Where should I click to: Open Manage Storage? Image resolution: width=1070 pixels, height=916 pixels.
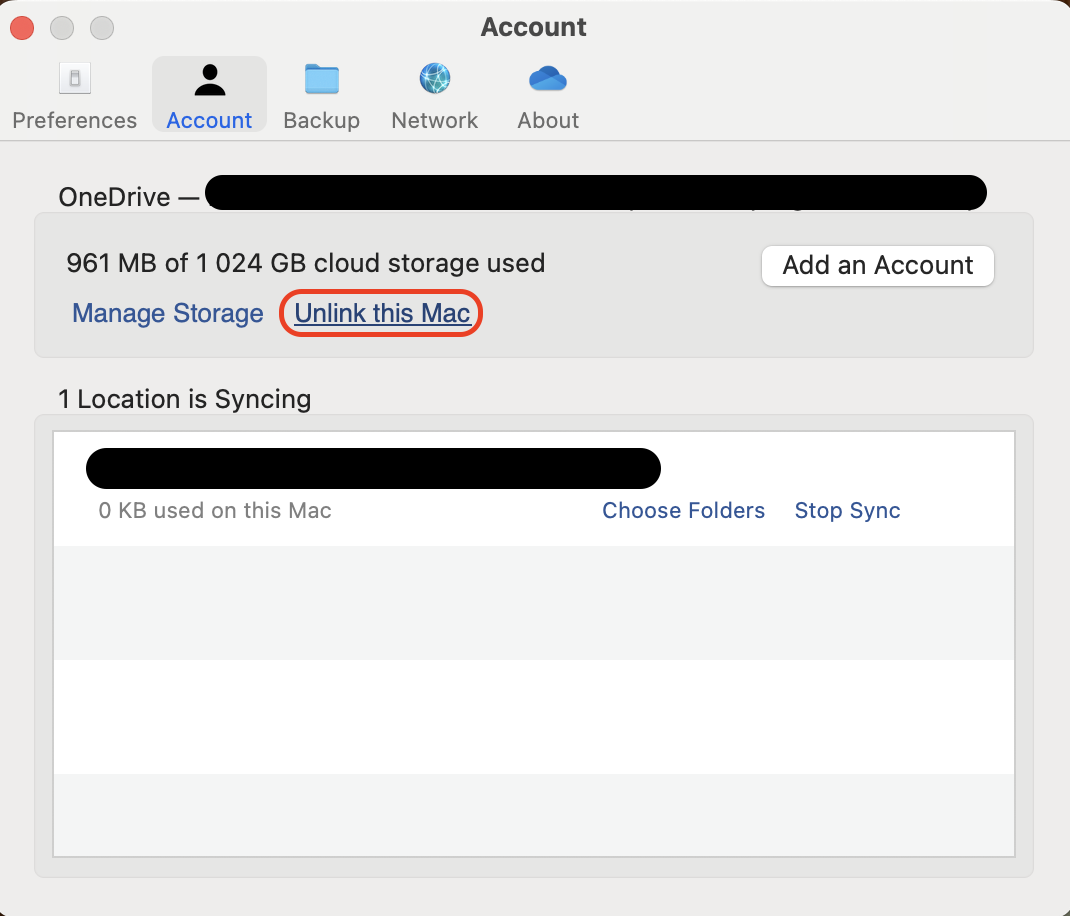click(167, 313)
